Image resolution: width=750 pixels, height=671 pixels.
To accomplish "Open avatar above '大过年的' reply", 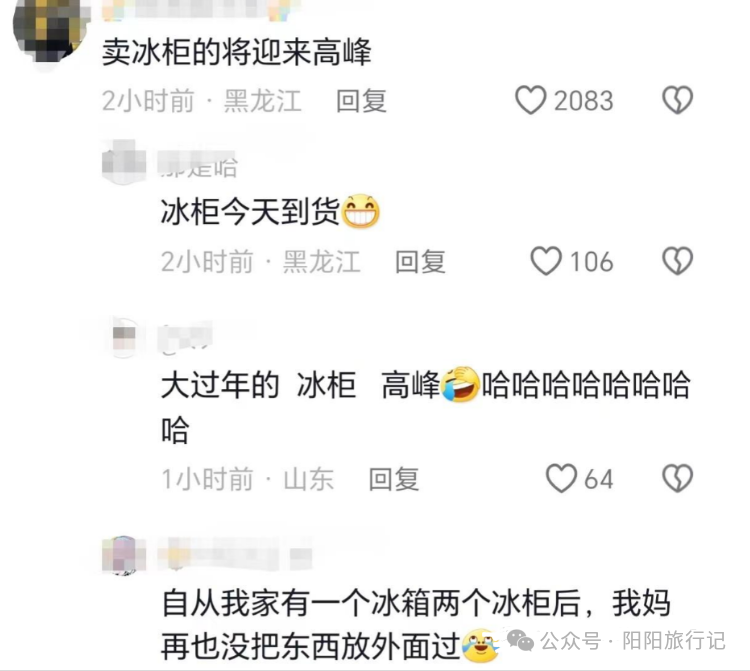I will tap(124, 337).
